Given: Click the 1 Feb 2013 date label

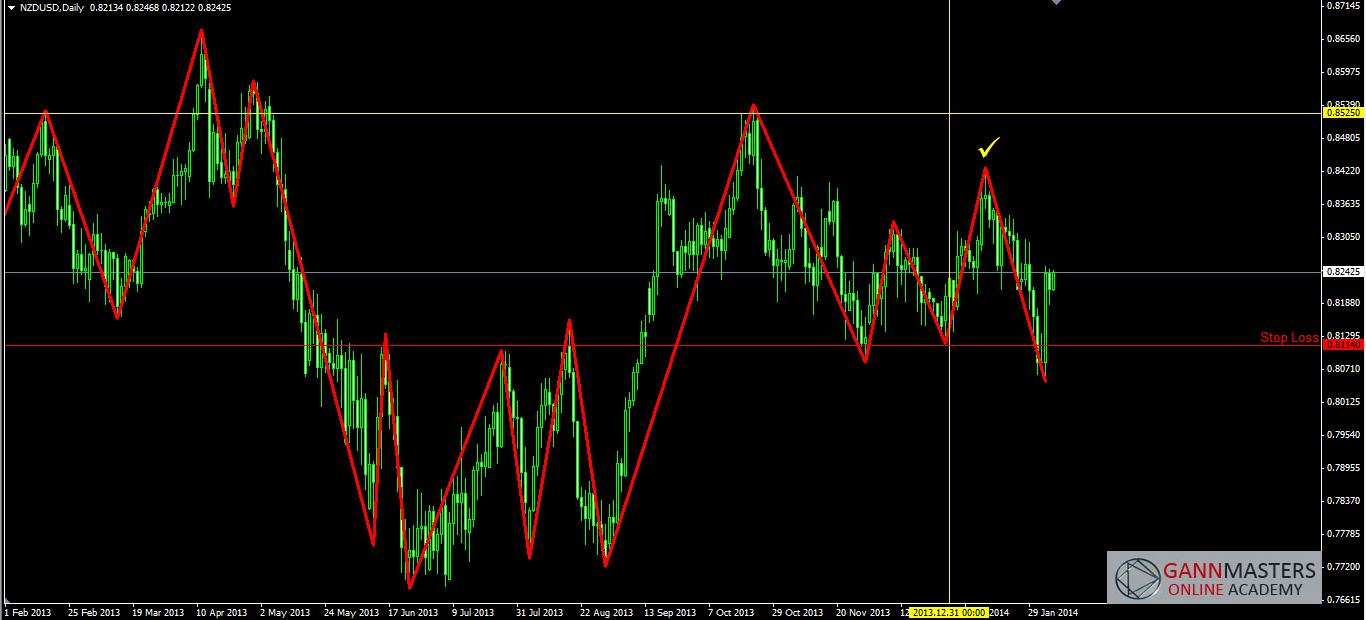Looking at the screenshot, I should click(28, 612).
